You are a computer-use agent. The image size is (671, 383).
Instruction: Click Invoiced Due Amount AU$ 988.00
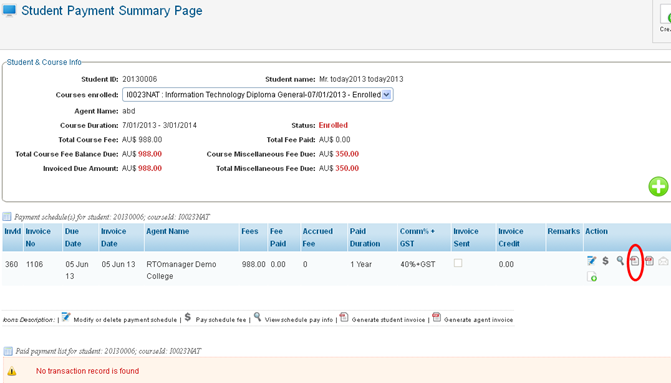point(142,169)
